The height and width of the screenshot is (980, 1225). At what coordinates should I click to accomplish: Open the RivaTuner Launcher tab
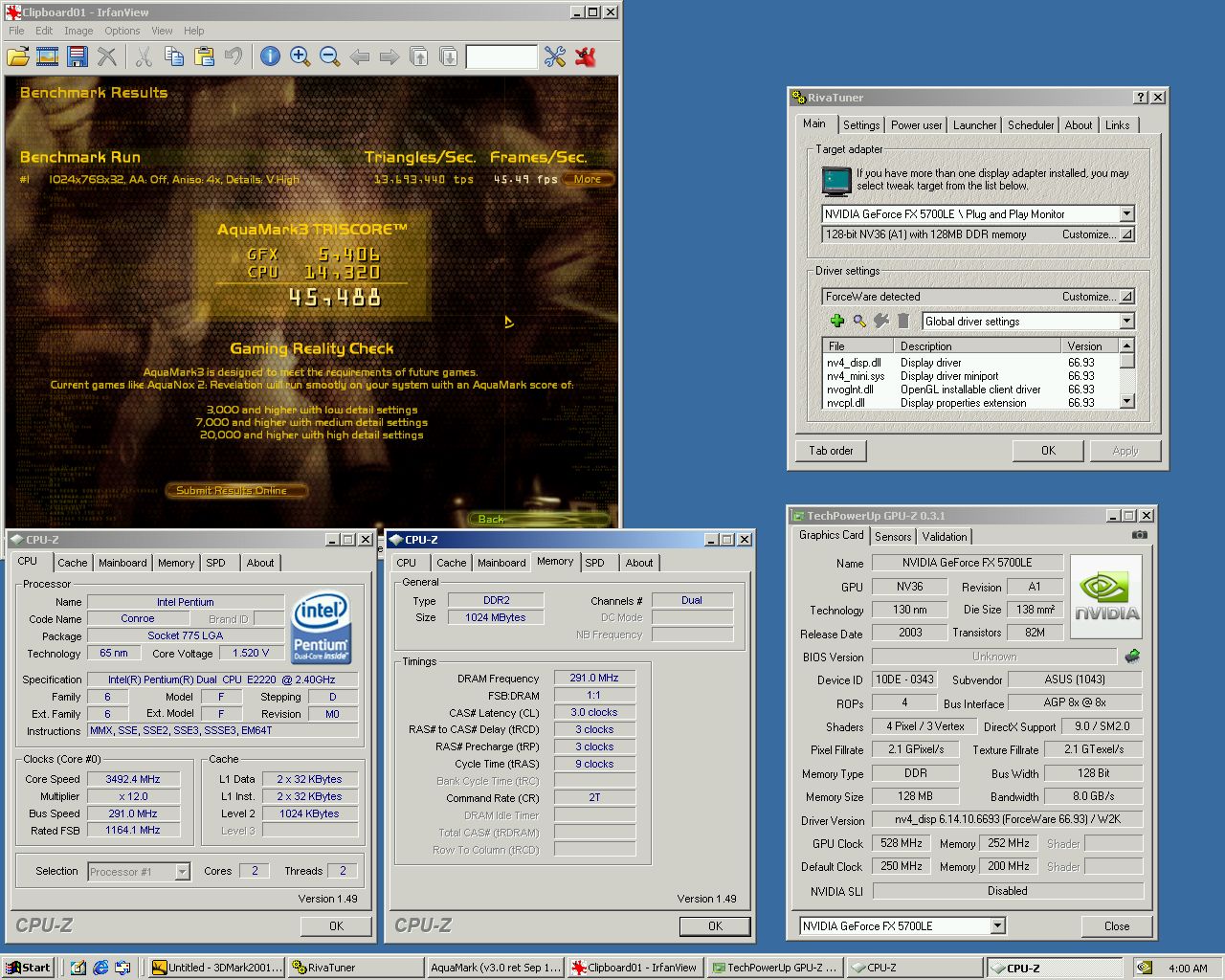[974, 125]
